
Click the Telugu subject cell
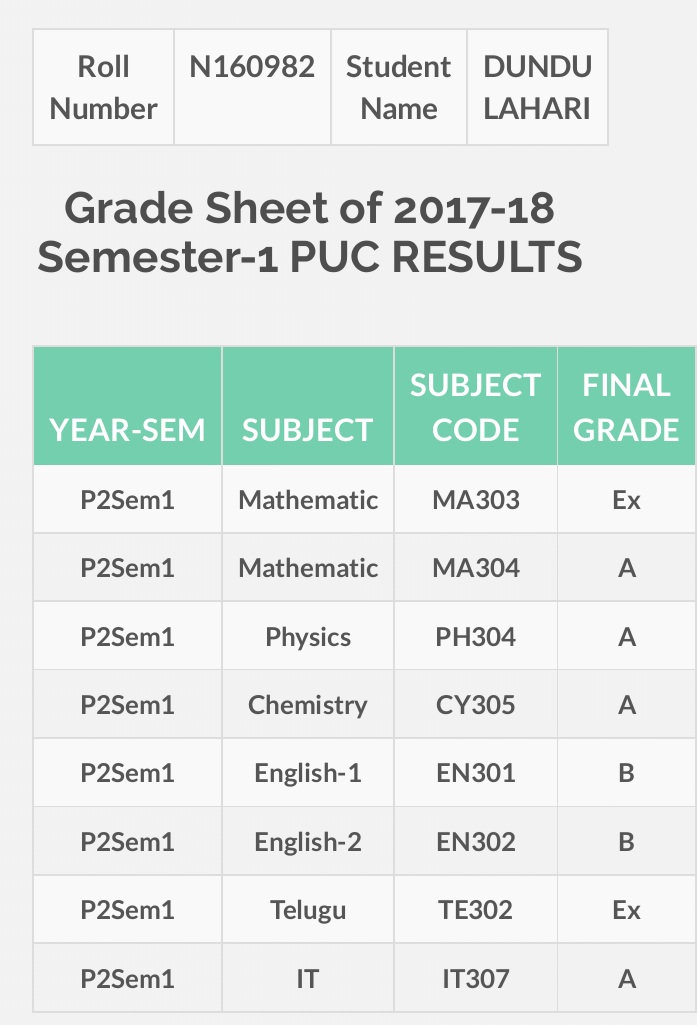pos(308,909)
